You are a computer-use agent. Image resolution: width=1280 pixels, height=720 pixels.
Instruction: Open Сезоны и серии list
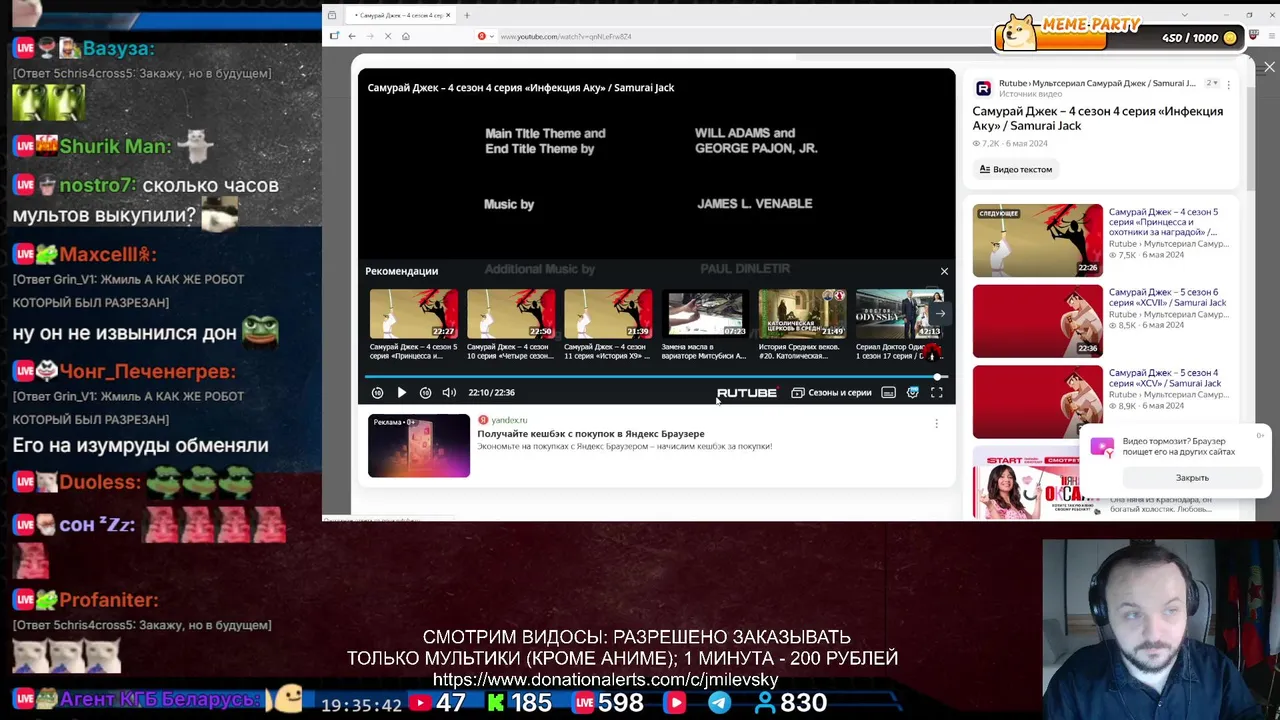click(831, 393)
